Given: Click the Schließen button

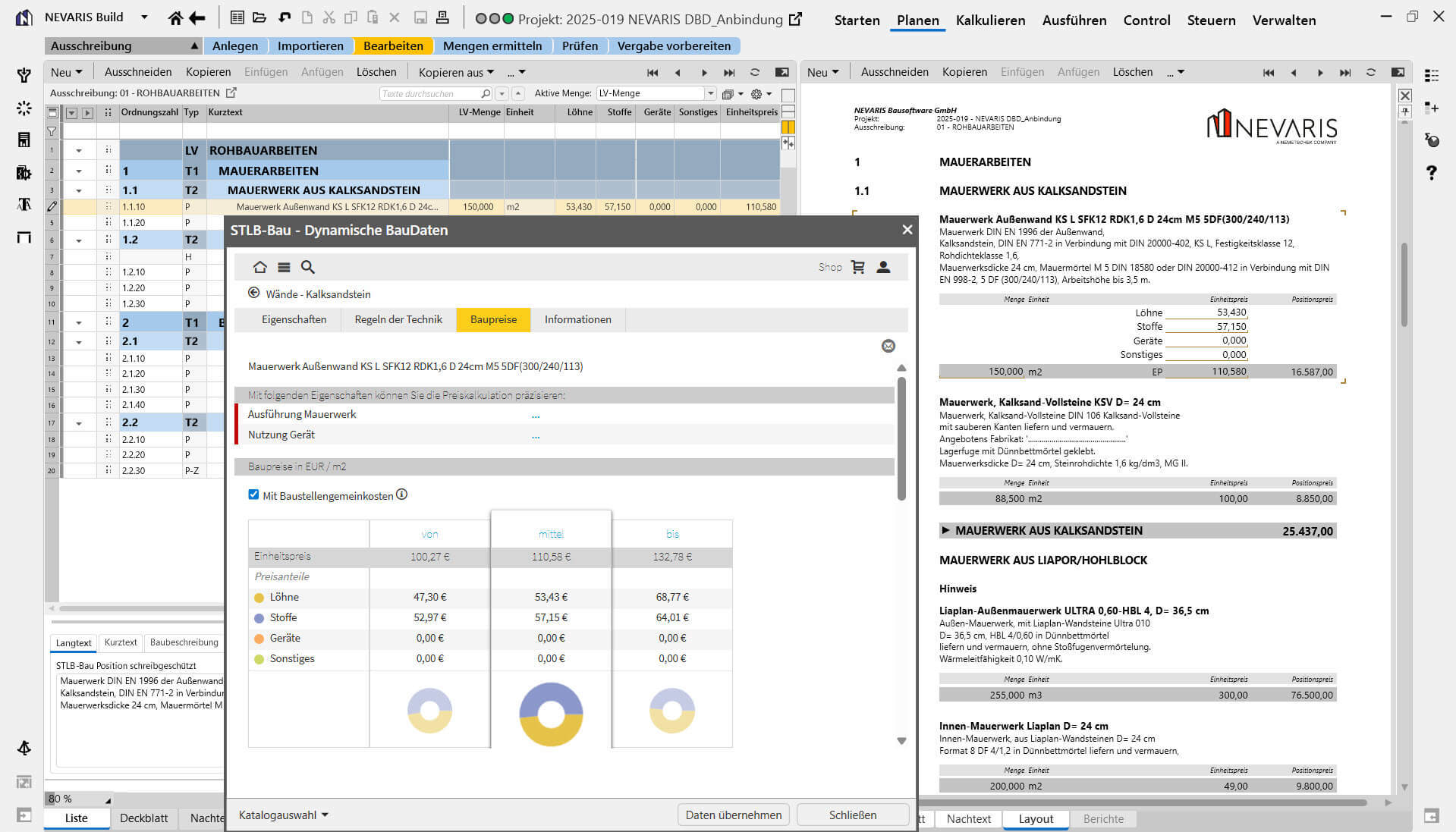Looking at the screenshot, I should coord(853,815).
